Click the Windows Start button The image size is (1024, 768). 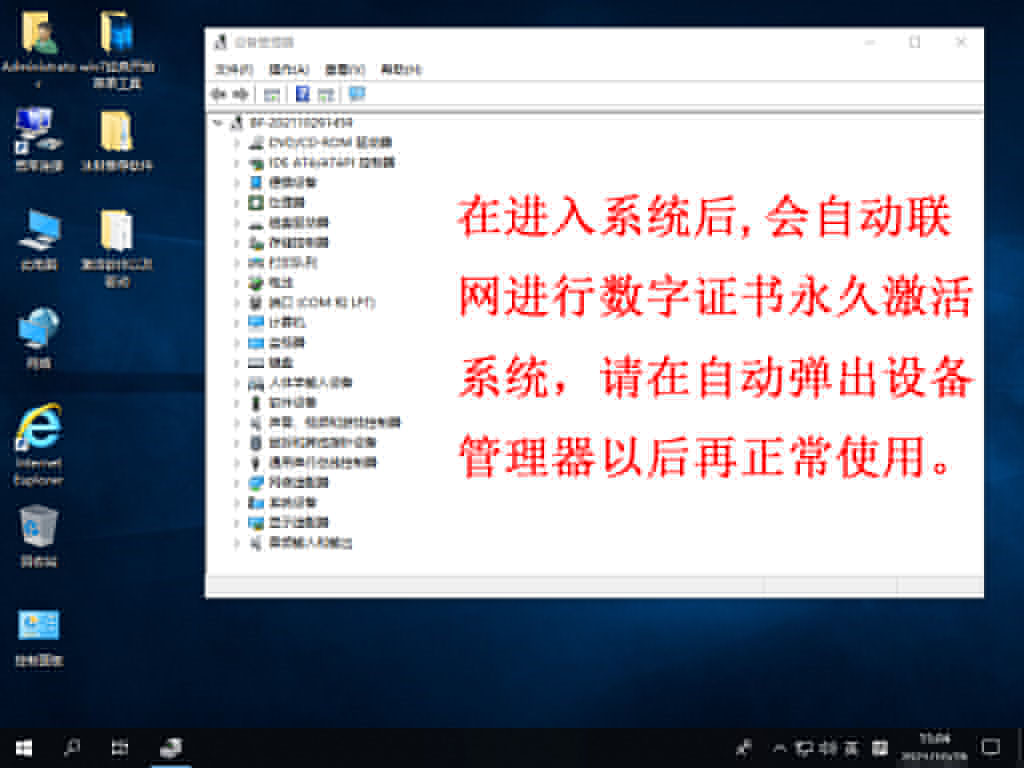(x=24, y=747)
